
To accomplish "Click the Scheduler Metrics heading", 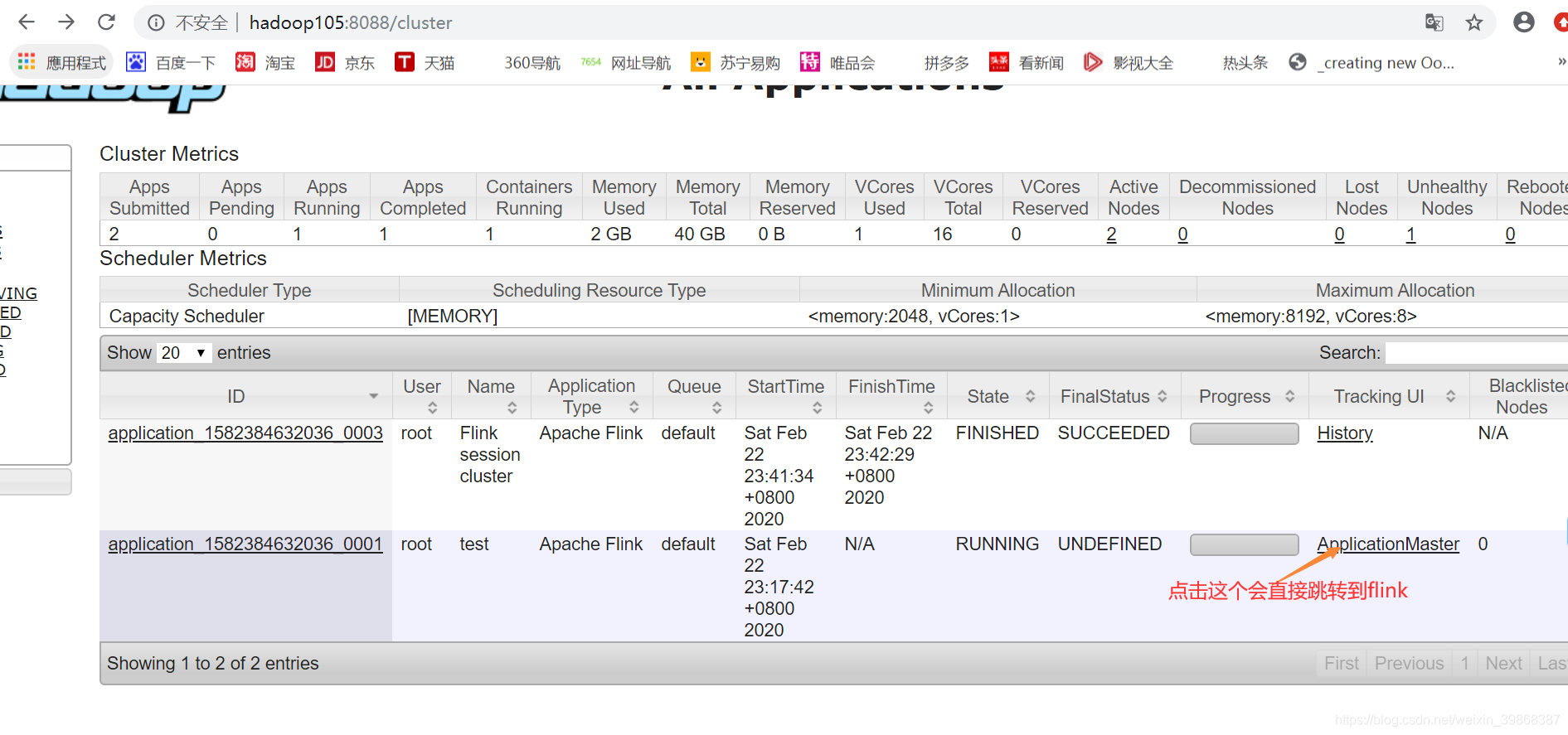I will 183,259.
